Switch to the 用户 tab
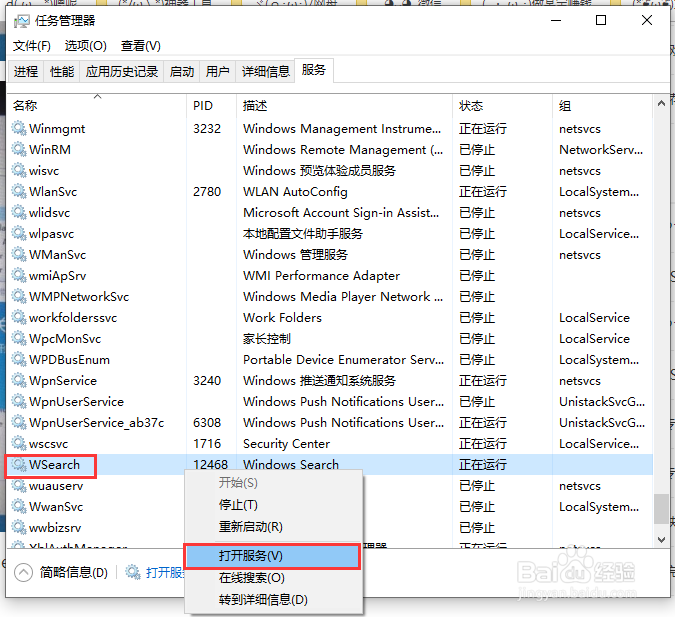Image resolution: width=675 pixels, height=617 pixels. 217,71
